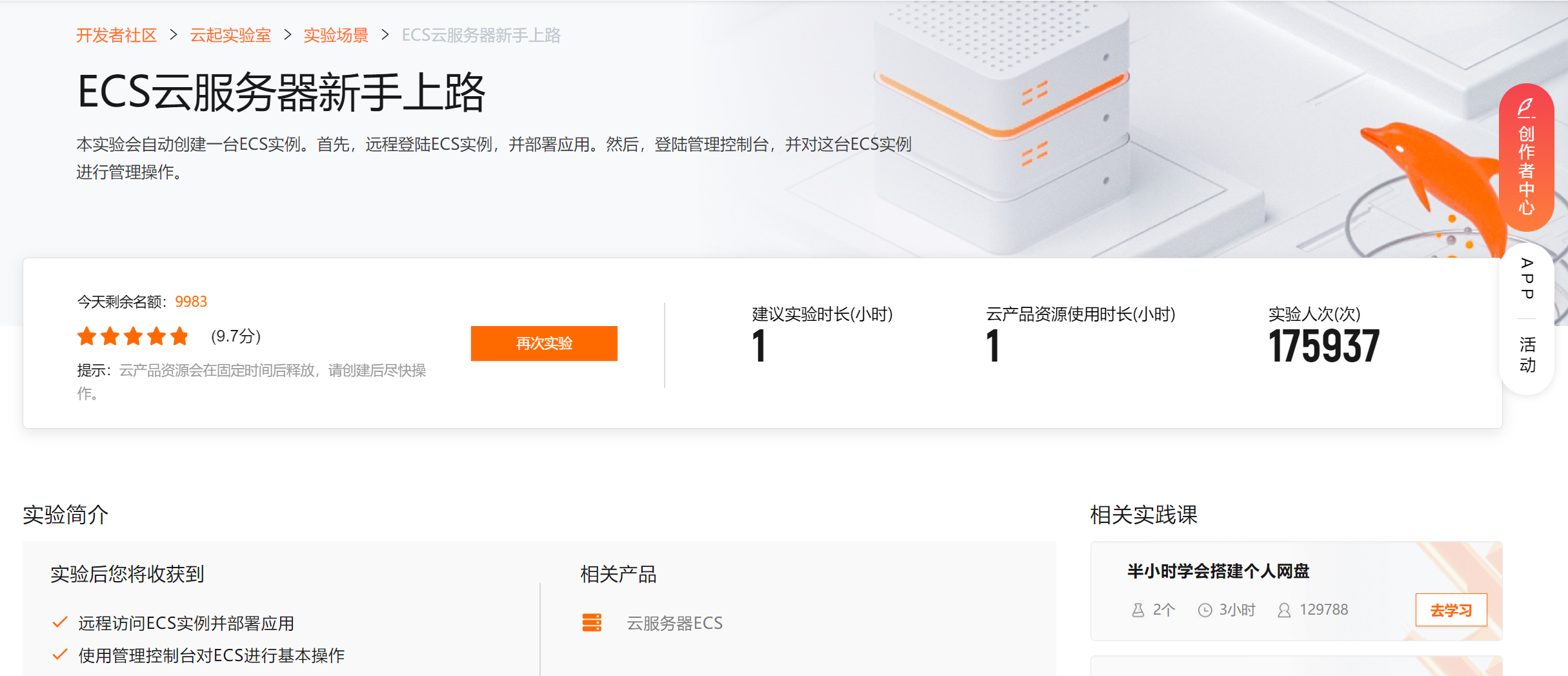
Task: Click the 129788 learner count
Action: click(1323, 609)
